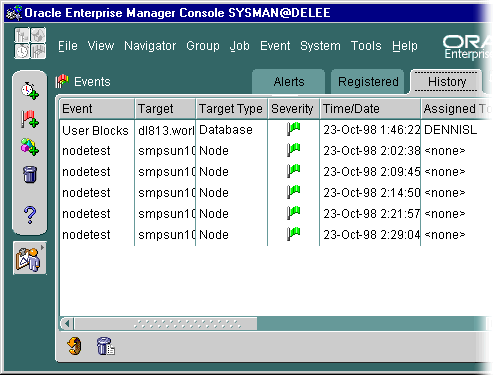Viewport: 498px width, 375px height.
Task: Select the History tab
Action: pyautogui.click(x=447, y=82)
